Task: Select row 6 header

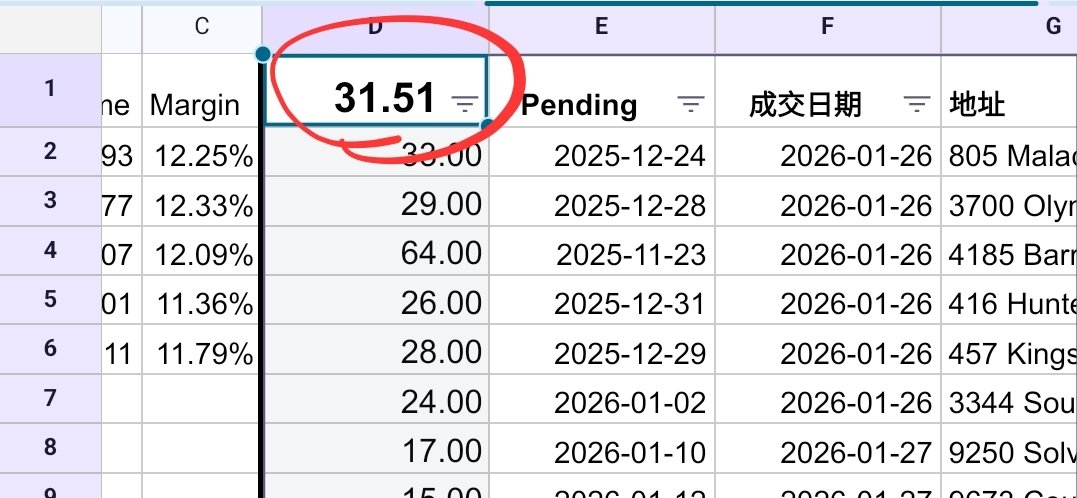Action: (50, 349)
